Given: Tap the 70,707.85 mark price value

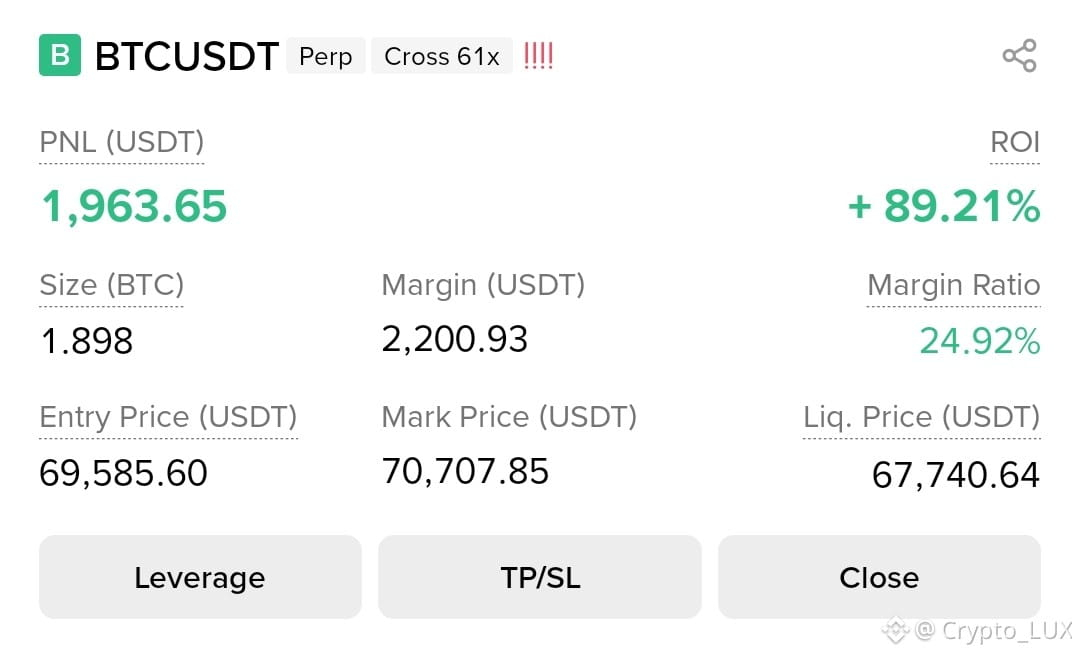Looking at the screenshot, I should [x=466, y=471].
